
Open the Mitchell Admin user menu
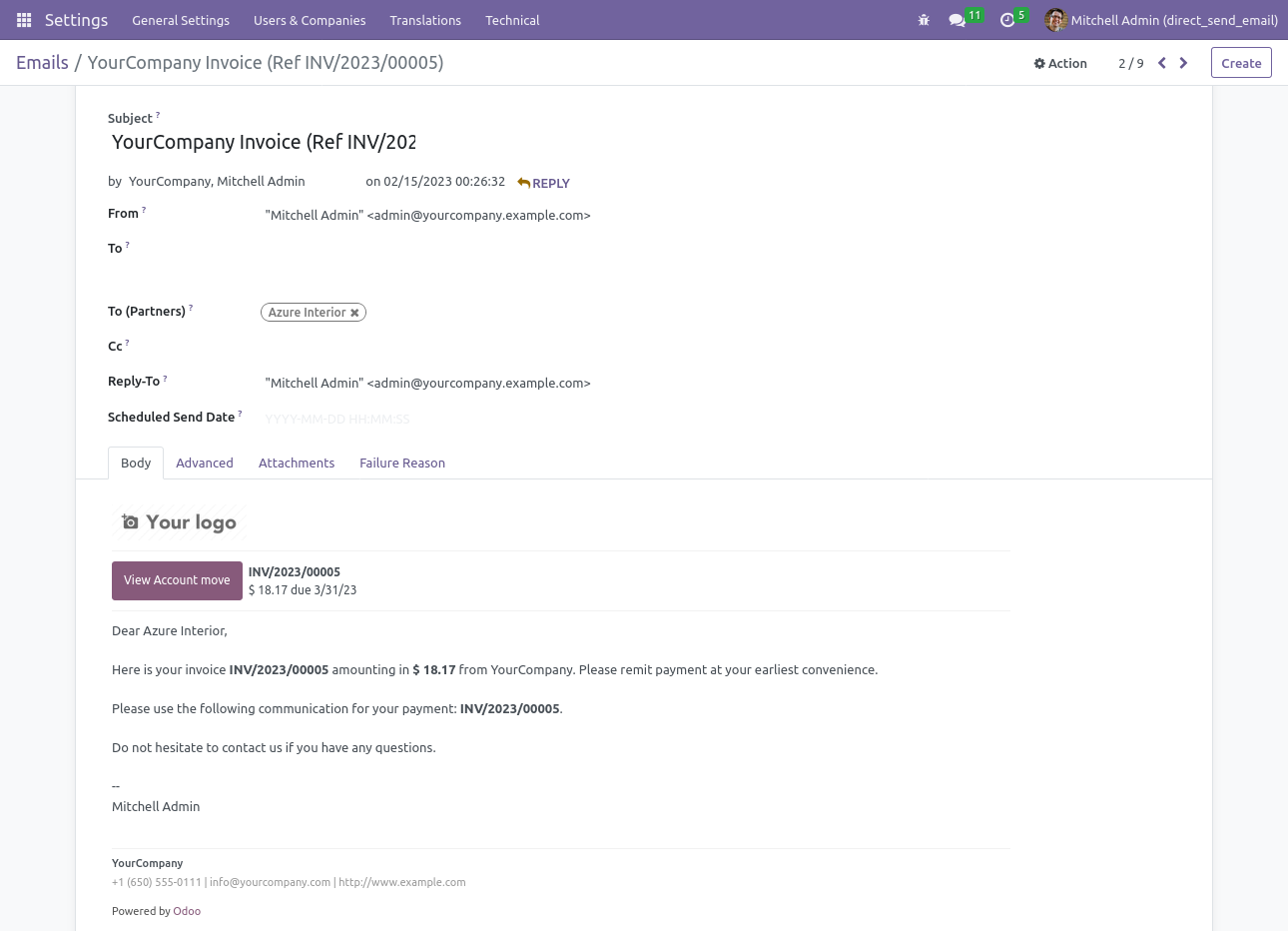[x=1161, y=20]
